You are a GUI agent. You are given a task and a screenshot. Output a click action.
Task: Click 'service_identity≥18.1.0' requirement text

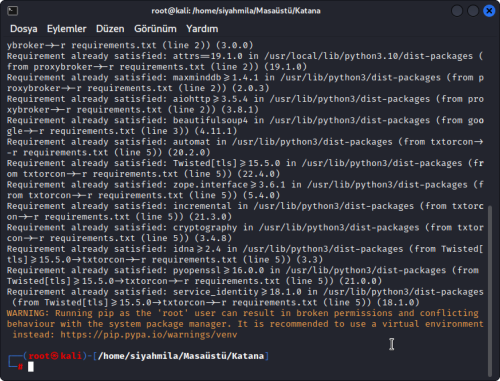pos(237,292)
